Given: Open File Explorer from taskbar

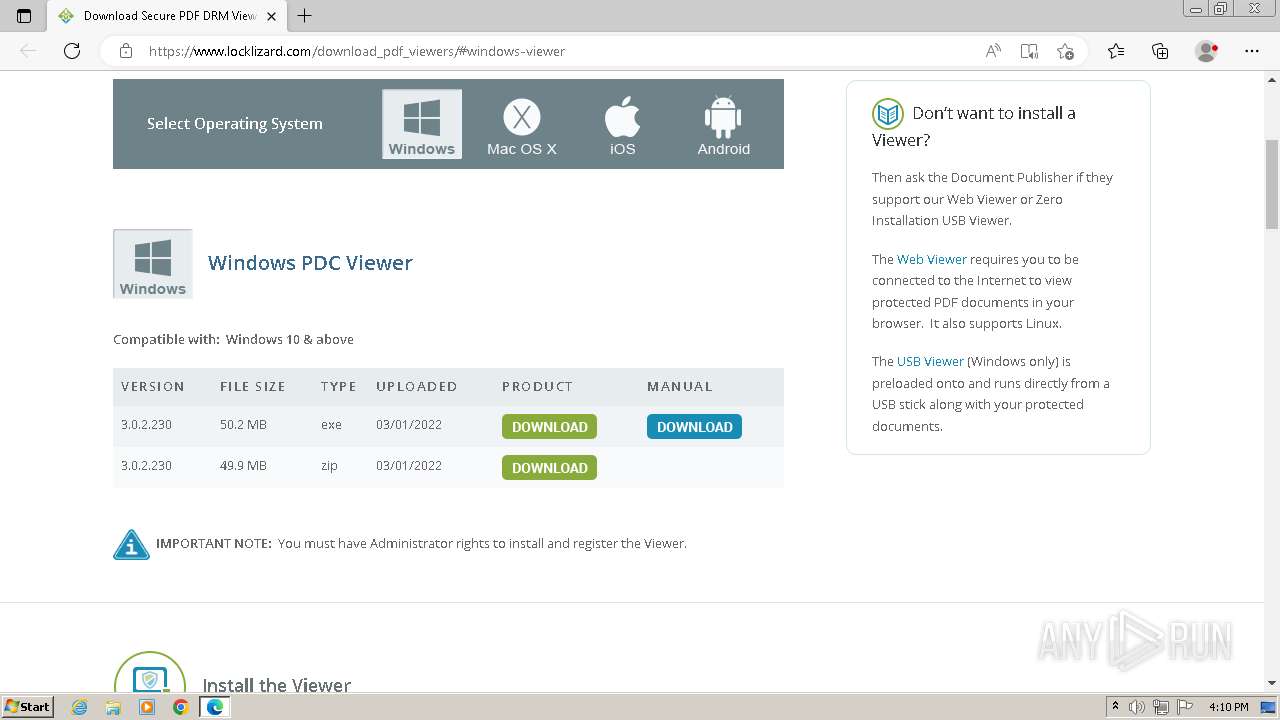Looking at the screenshot, I should 113,707.
